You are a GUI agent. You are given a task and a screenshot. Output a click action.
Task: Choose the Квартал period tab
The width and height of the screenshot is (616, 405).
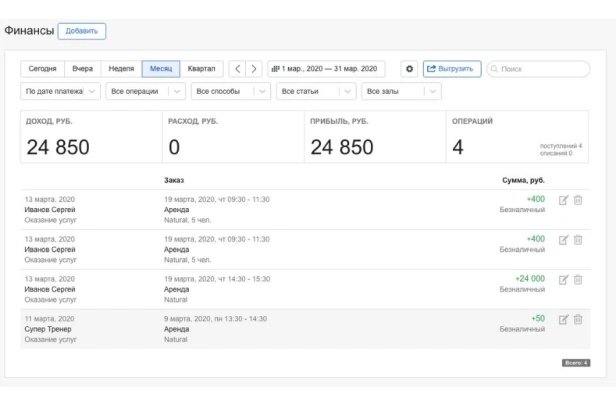[201, 69]
